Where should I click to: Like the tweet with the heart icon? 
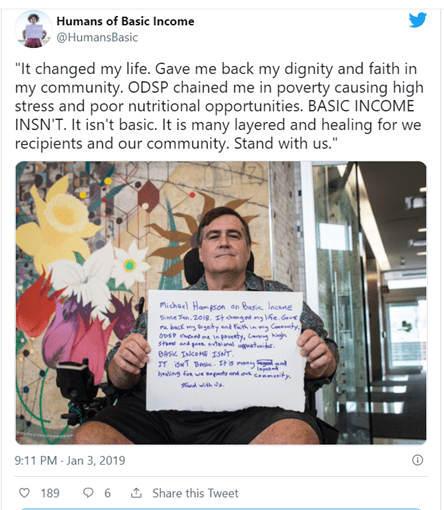pos(24,492)
